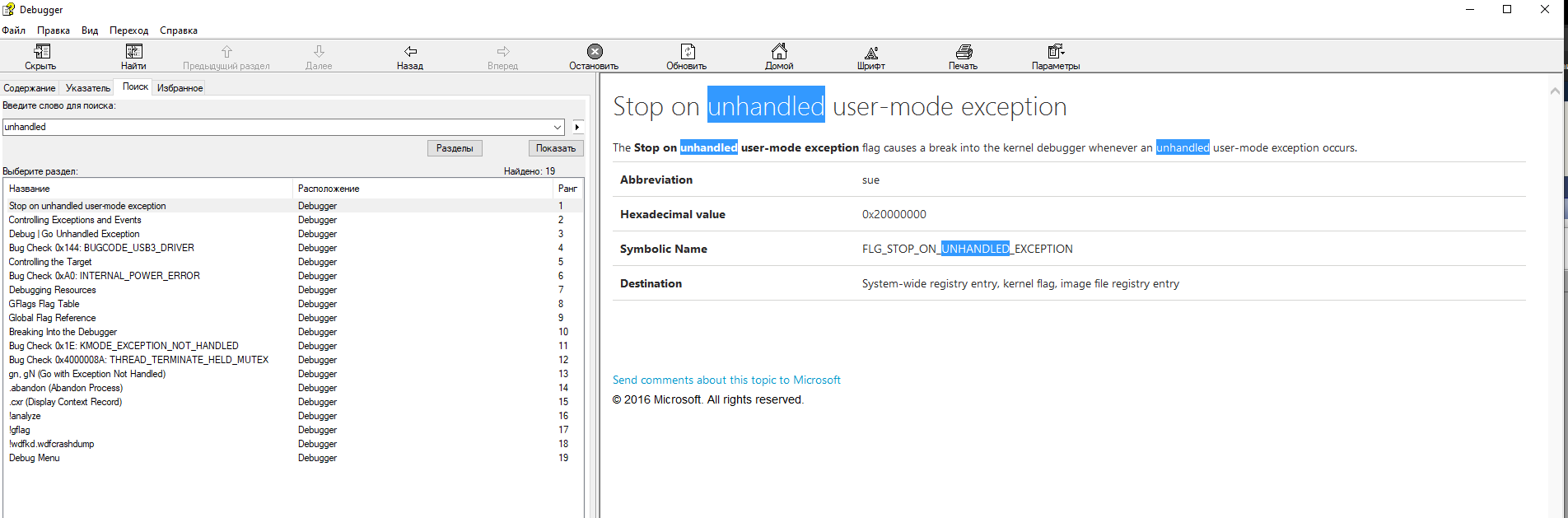Click the Разделы button

click(x=455, y=148)
